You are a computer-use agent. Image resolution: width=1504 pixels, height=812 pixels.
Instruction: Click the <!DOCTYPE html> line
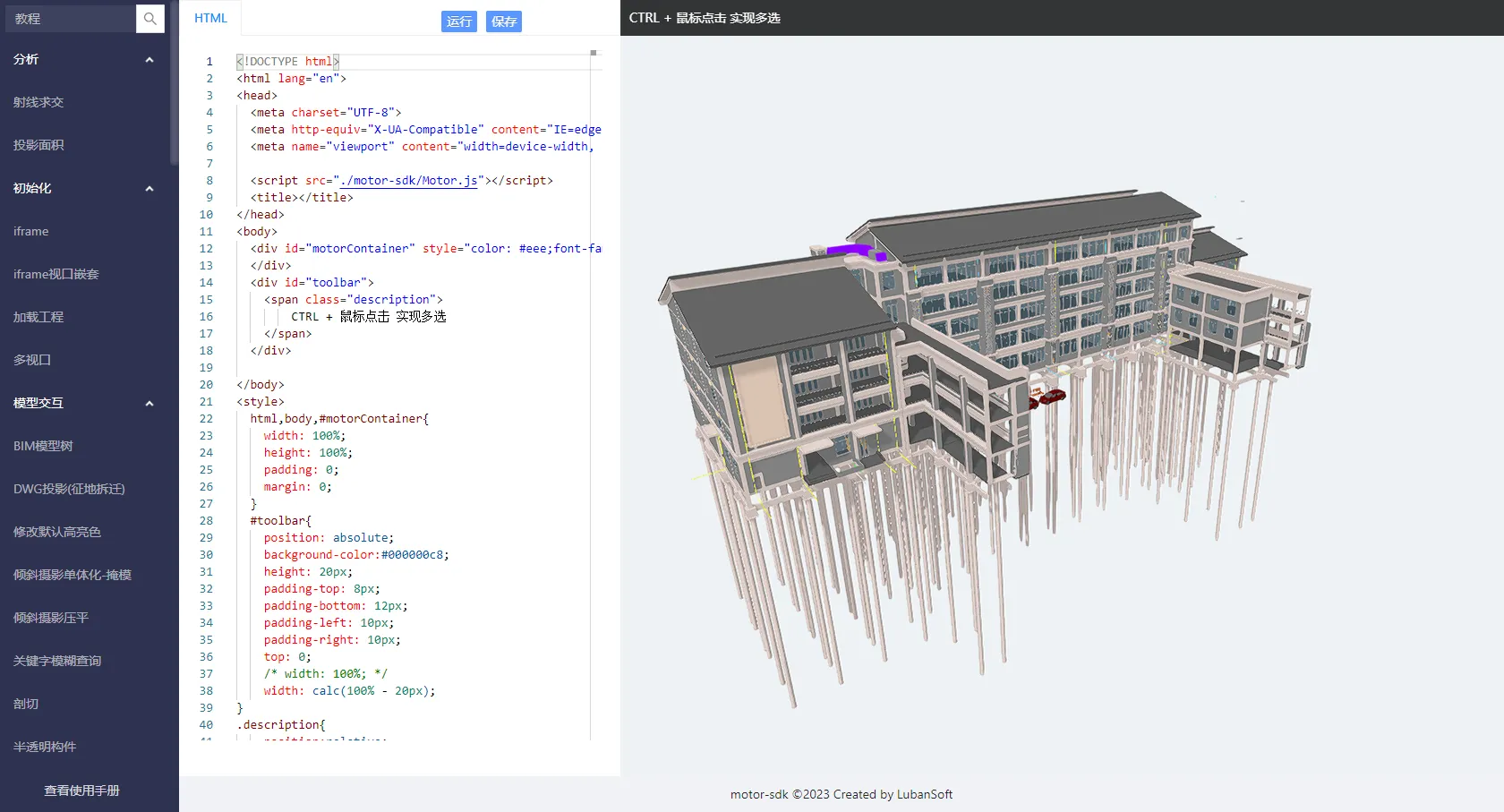(288, 62)
